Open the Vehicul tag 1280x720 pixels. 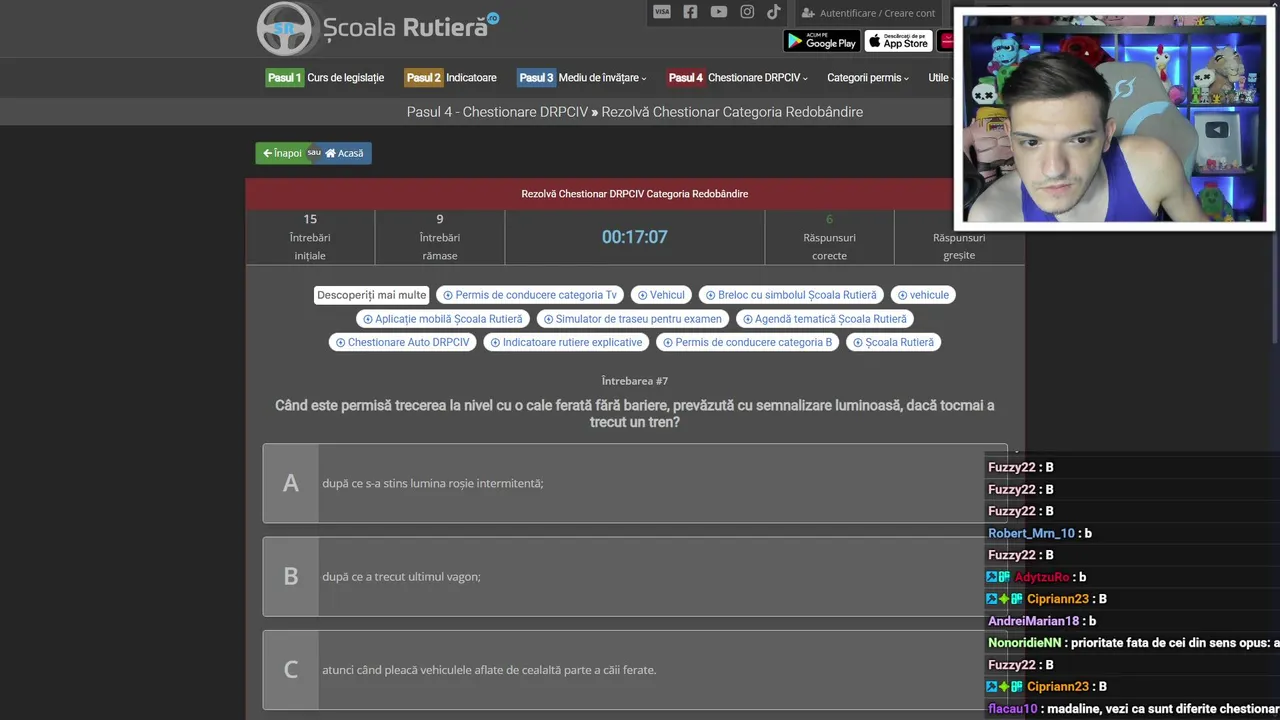pyautogui.click(x=661, y=295)
